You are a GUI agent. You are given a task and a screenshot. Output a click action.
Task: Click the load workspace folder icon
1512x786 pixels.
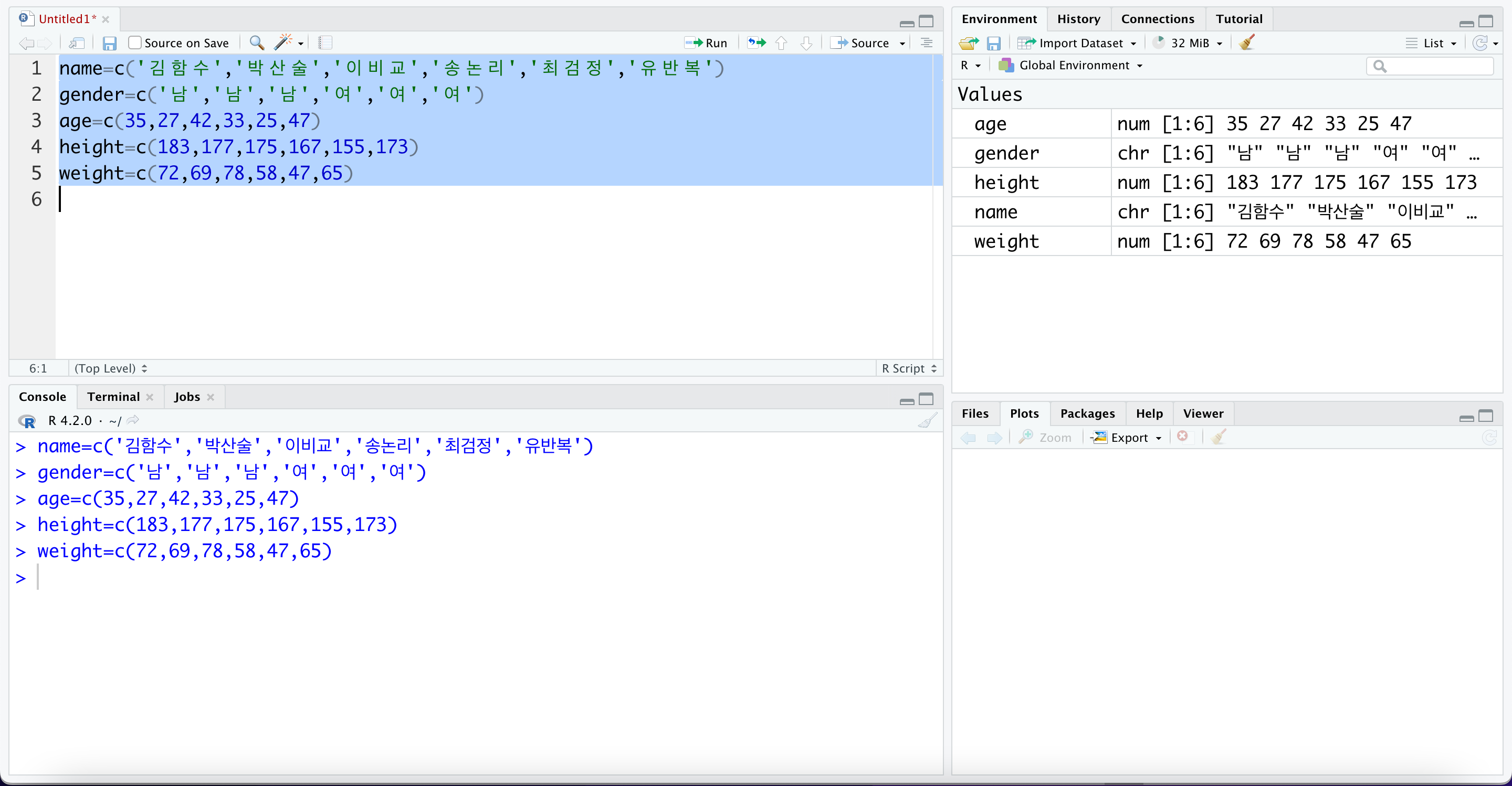(968, 43)
